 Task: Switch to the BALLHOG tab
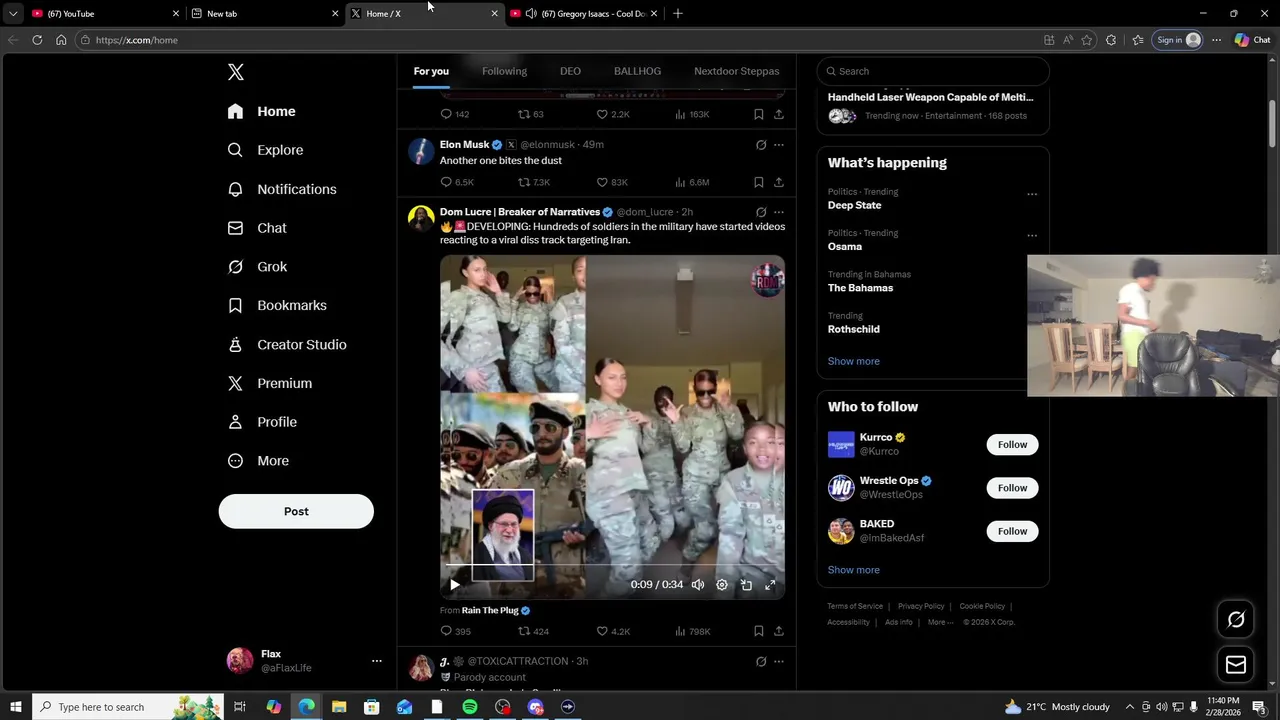click(637, 71)
